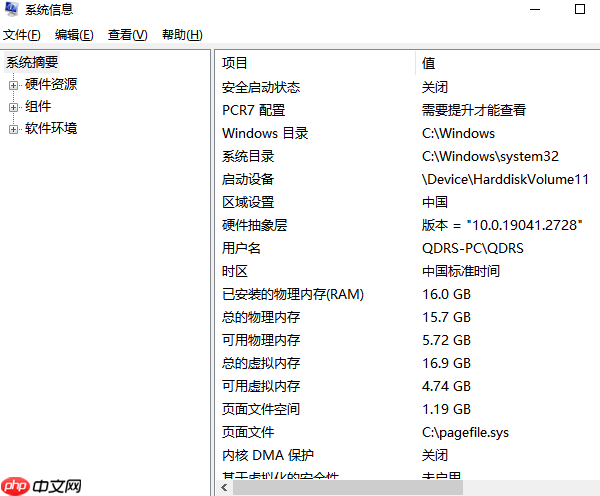Select the PCR7 配置 row
The image size is (600, 496).
[x=409, y=110]
